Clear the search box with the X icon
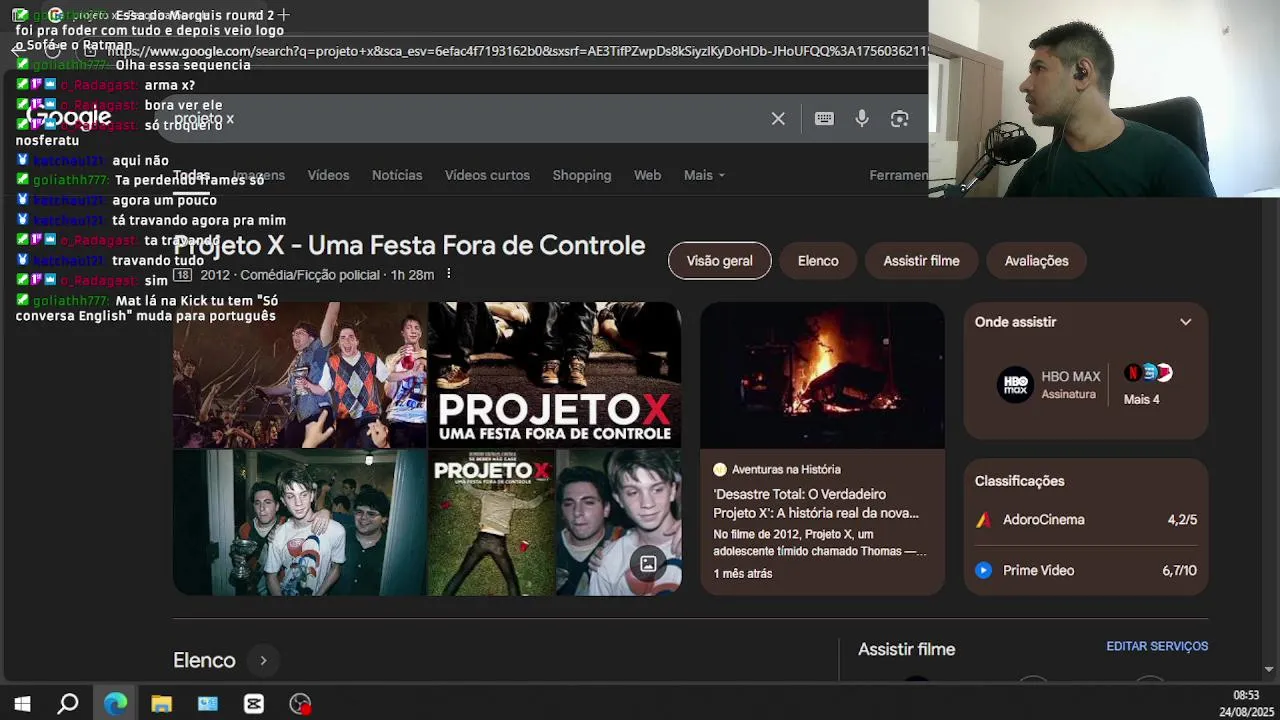The width and height of the screenshot is (1280, 720). [778, 119]
